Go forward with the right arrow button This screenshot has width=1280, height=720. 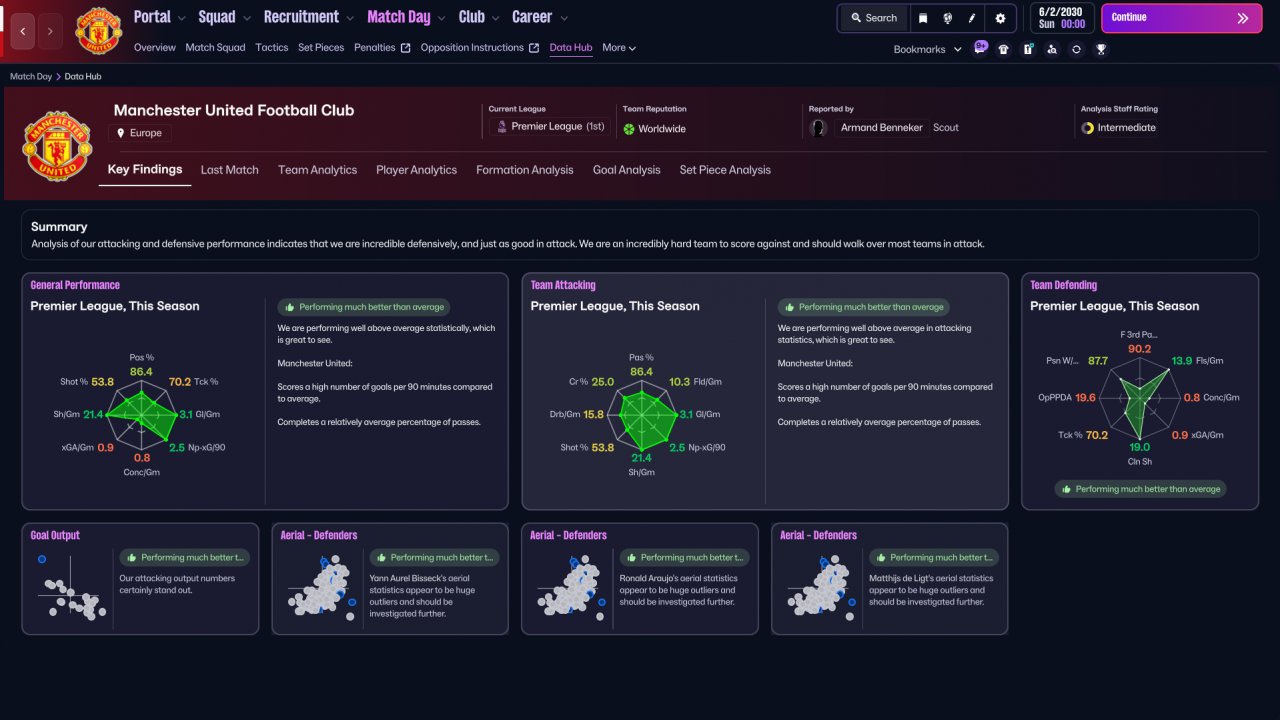tap(50, 31)
